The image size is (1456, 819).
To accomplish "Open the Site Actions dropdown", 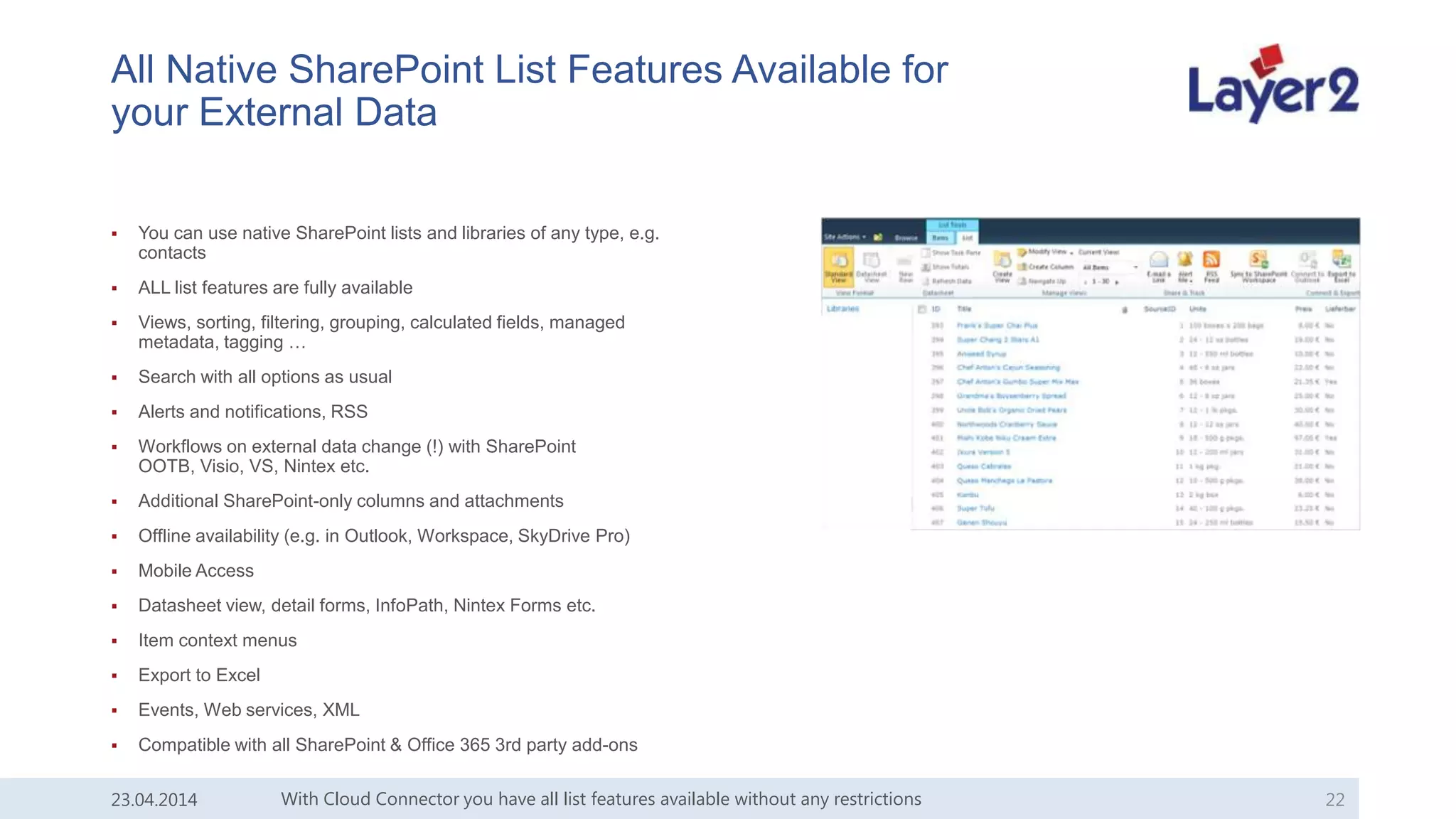I will pyautogui.click(x=845, y=237).
